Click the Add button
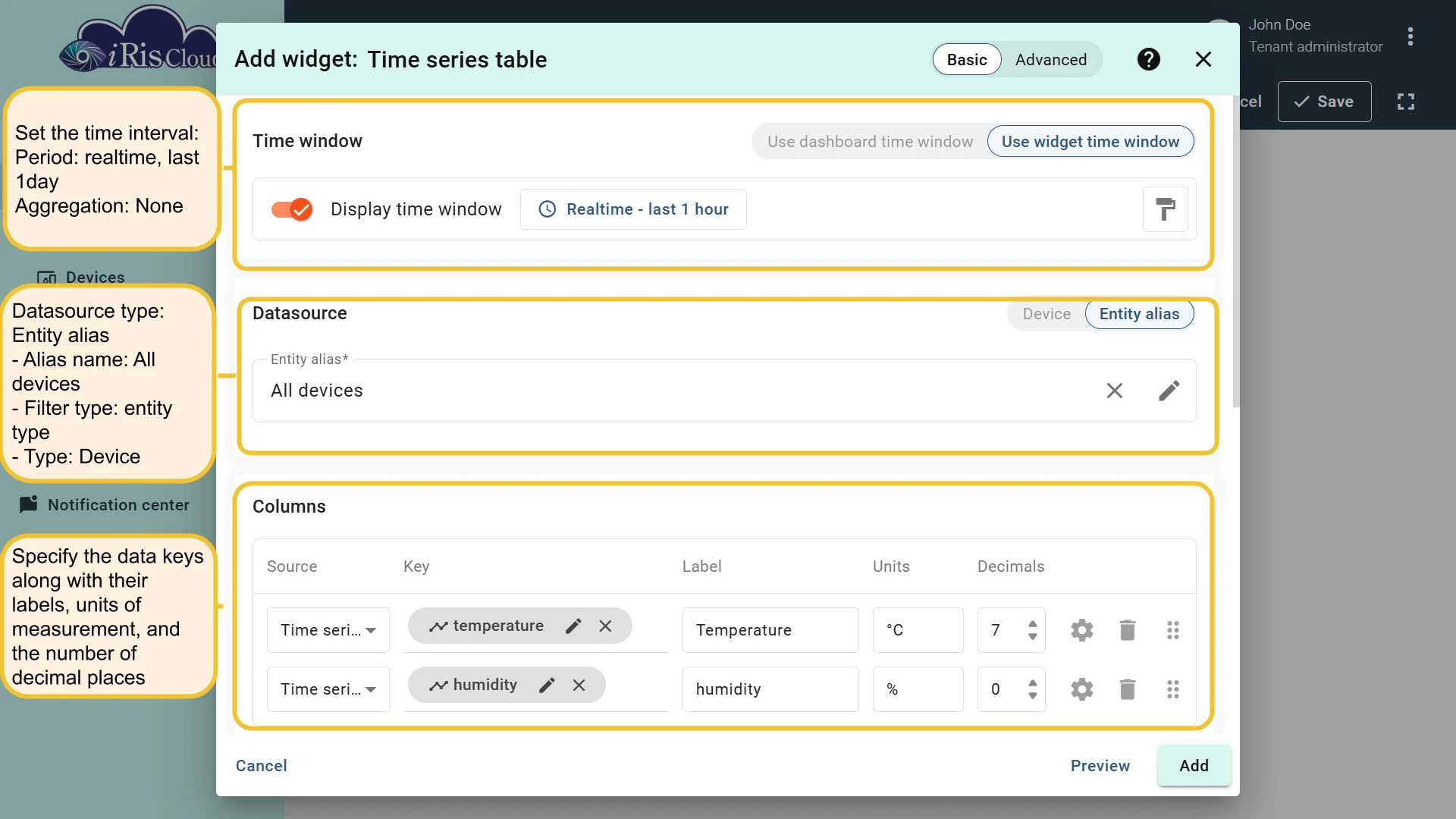1456x819 pixels. click(1194, 766)
